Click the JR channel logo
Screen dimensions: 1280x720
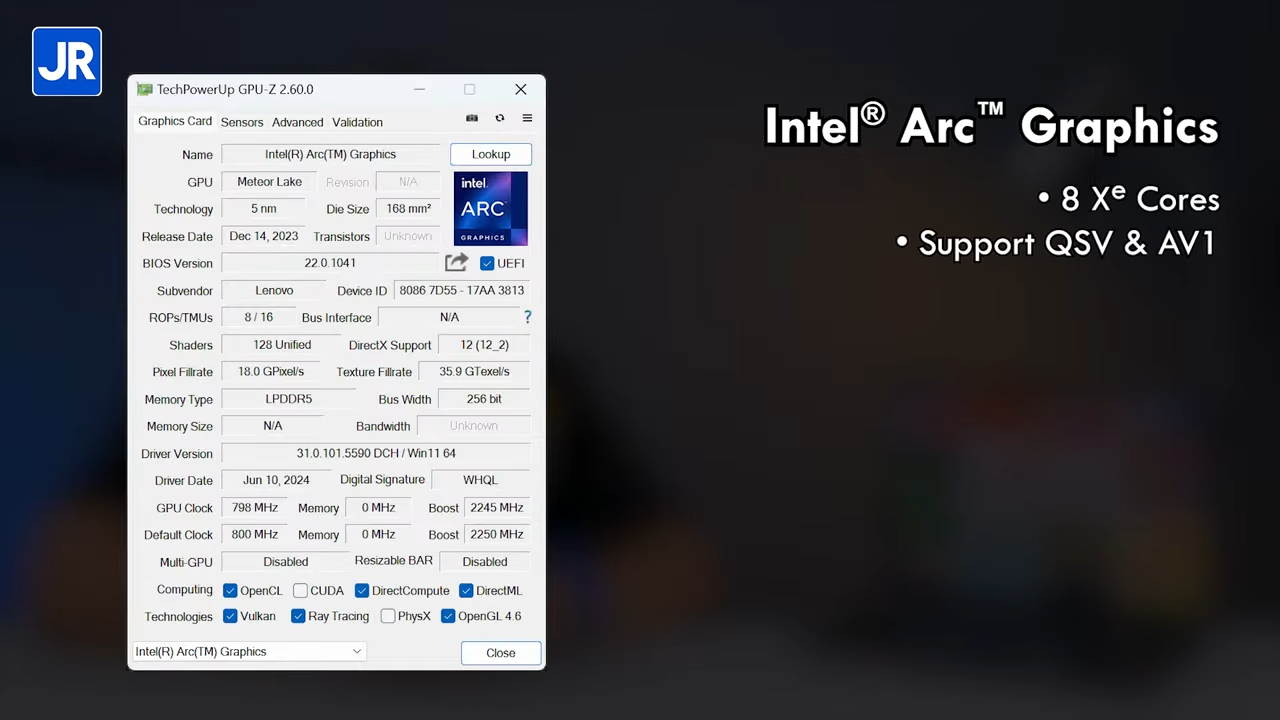[x=67, y=62]
